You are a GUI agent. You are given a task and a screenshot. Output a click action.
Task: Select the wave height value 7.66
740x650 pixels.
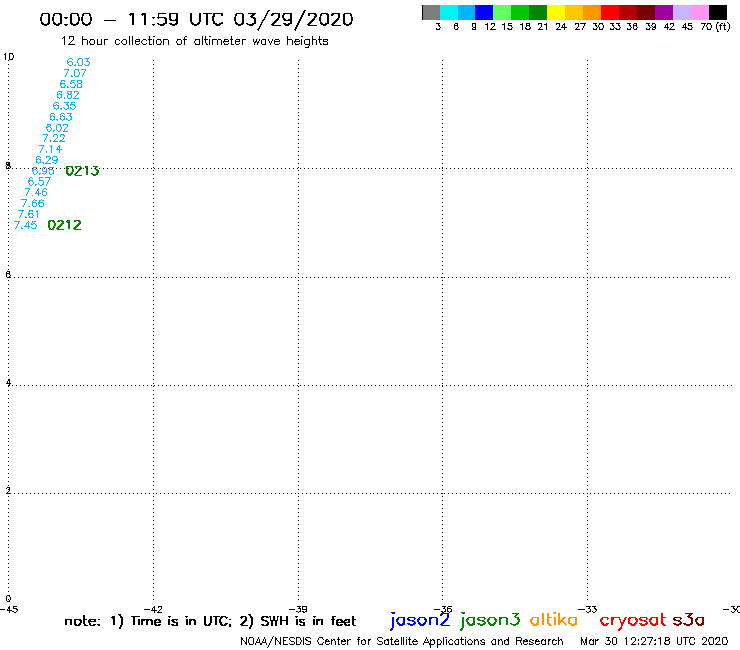33,203
